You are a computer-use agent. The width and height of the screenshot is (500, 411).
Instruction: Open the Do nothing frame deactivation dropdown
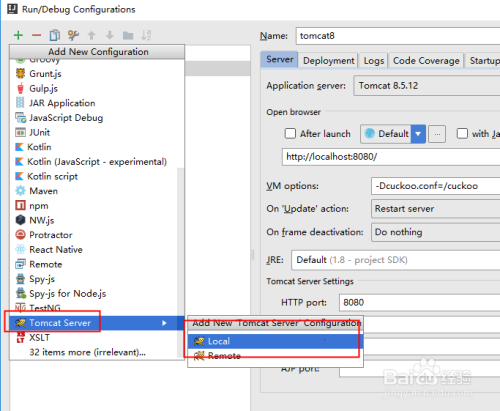435,232
